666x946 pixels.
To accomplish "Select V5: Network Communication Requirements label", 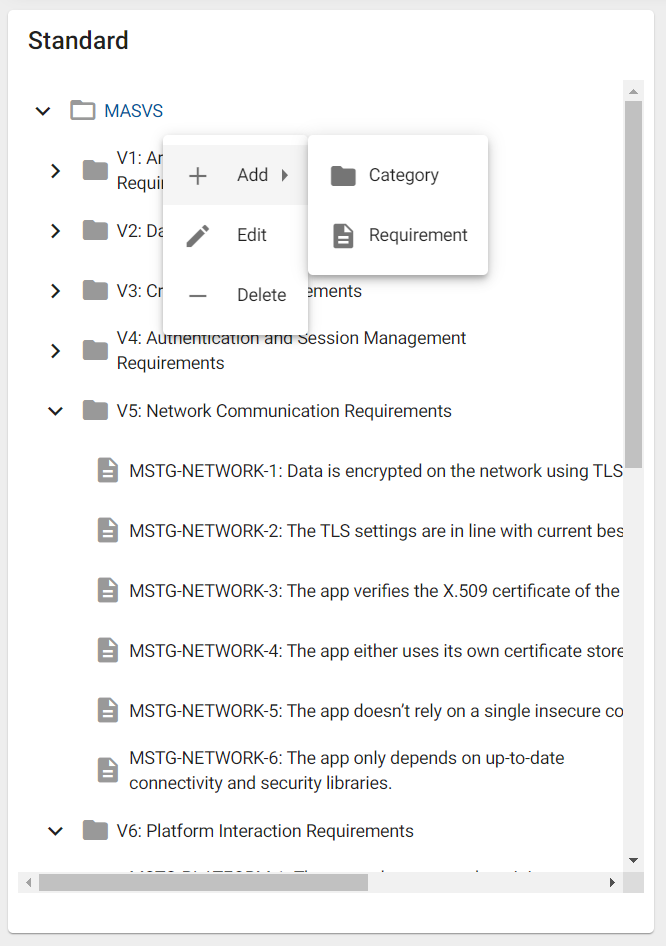I will [284, 411].
